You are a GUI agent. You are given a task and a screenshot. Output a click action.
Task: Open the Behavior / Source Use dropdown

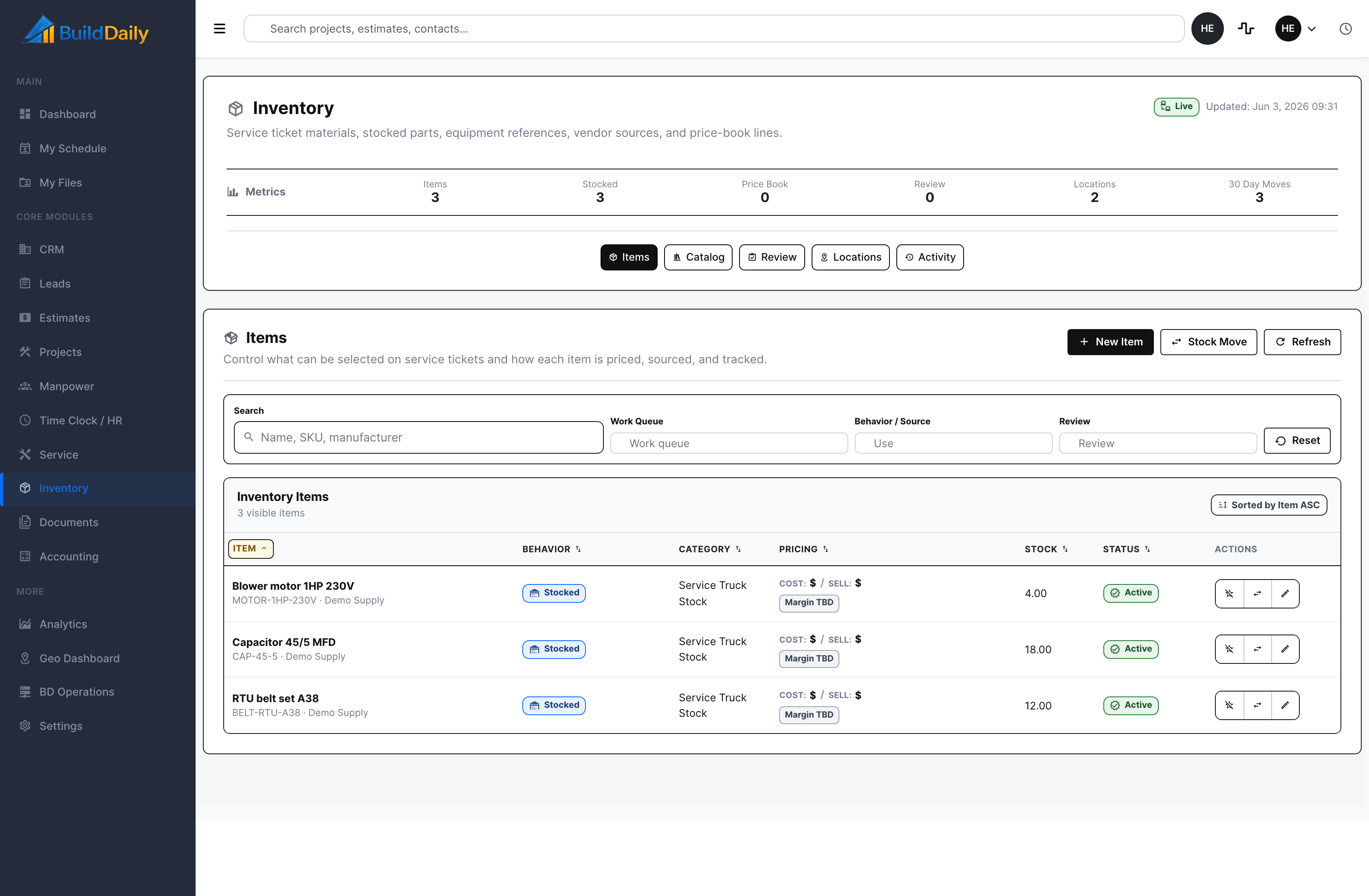coord(953,444)
